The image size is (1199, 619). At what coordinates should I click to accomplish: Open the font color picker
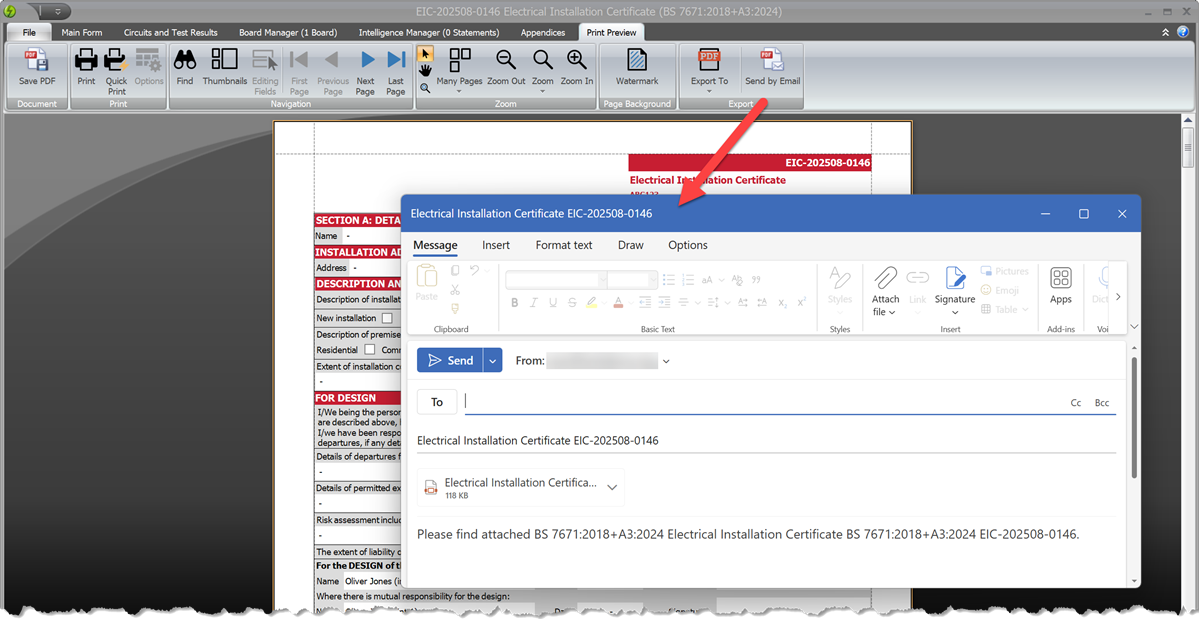pos(618,302)
